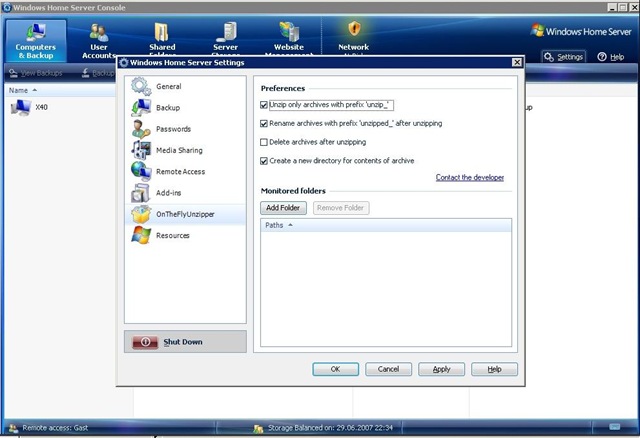The width and height of the screenshot is (640, 438).
Task: Click the 'Remote access: Gast' status text
Action: click(x=55, y=428)
